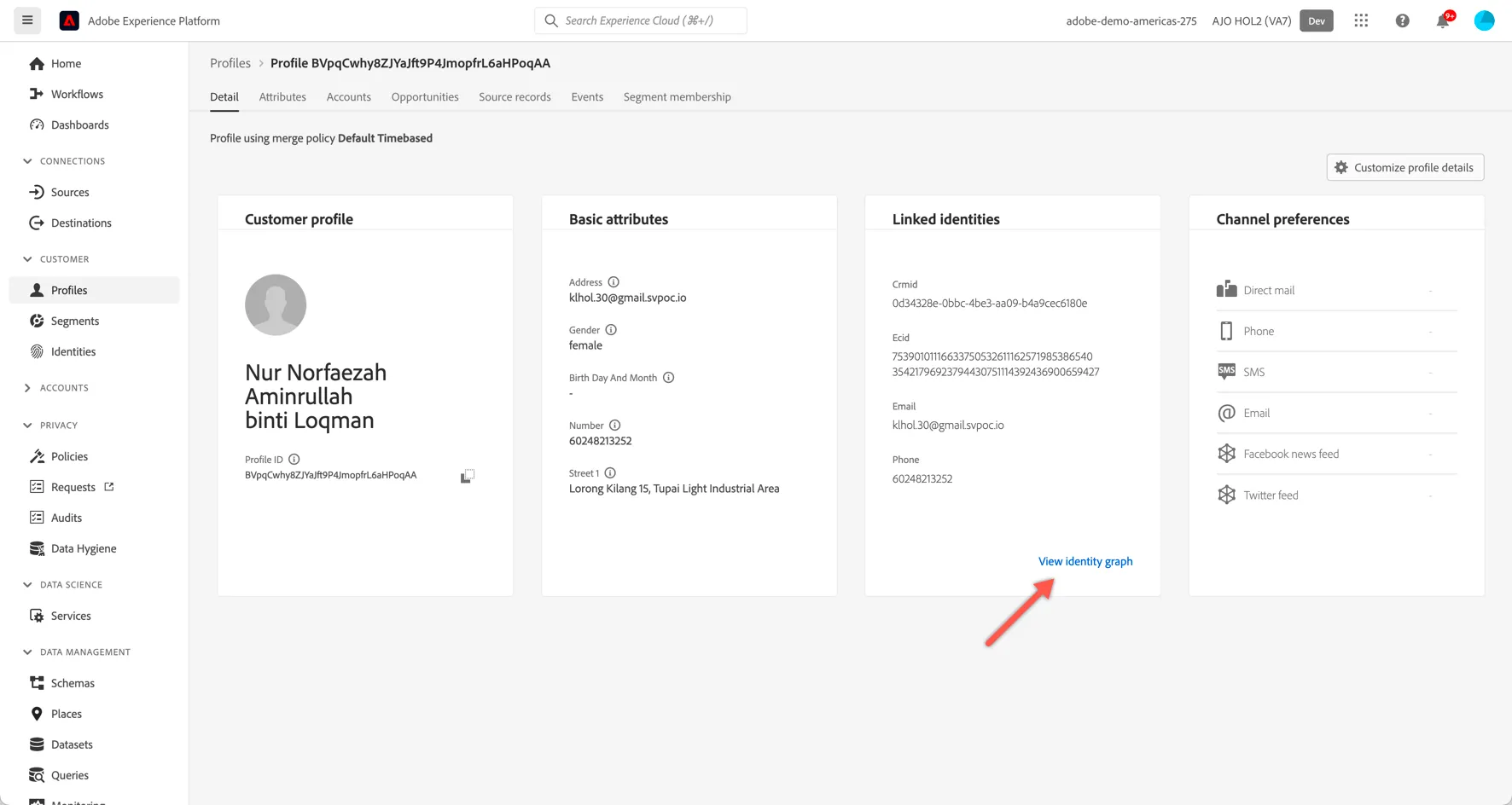Show info icon next to Street 1
1512x805 pixels.
[610, 473]
